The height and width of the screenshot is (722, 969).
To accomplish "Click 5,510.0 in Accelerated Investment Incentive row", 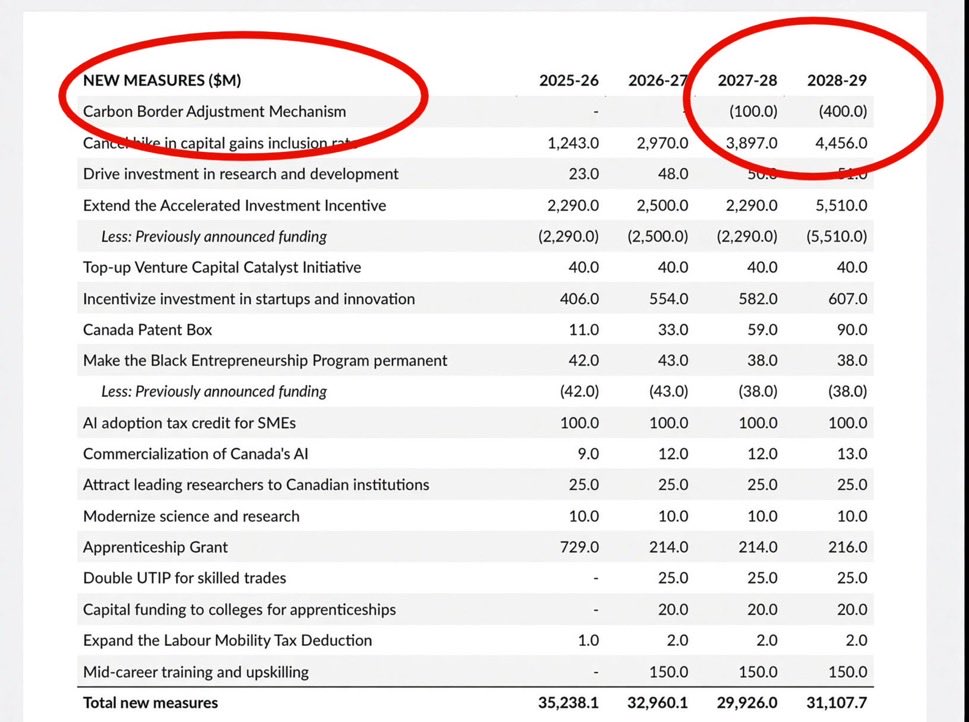I will click(842, 205).
